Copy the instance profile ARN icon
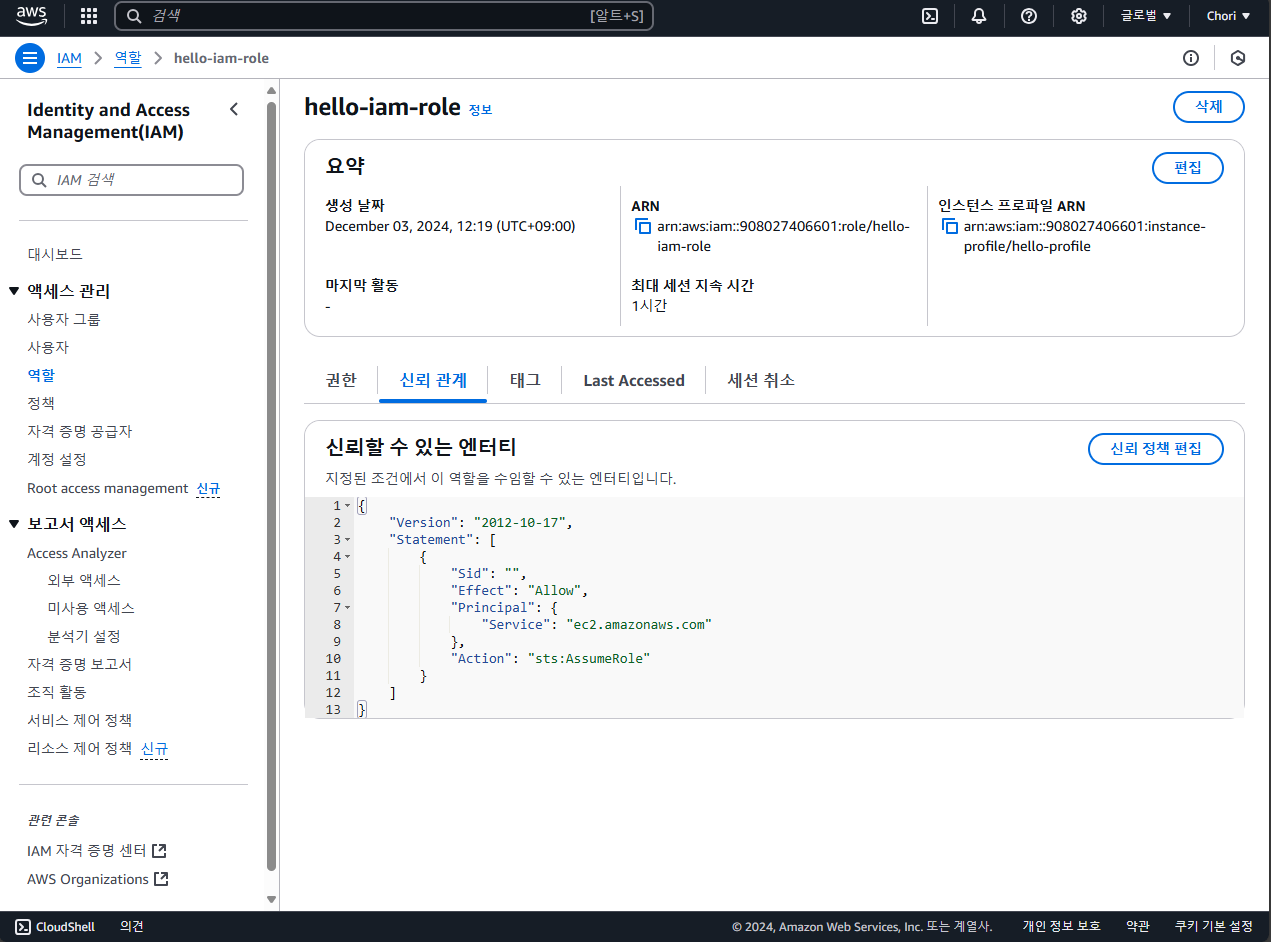The width and height of the screenshot is (1271, 942). point(950,227)
